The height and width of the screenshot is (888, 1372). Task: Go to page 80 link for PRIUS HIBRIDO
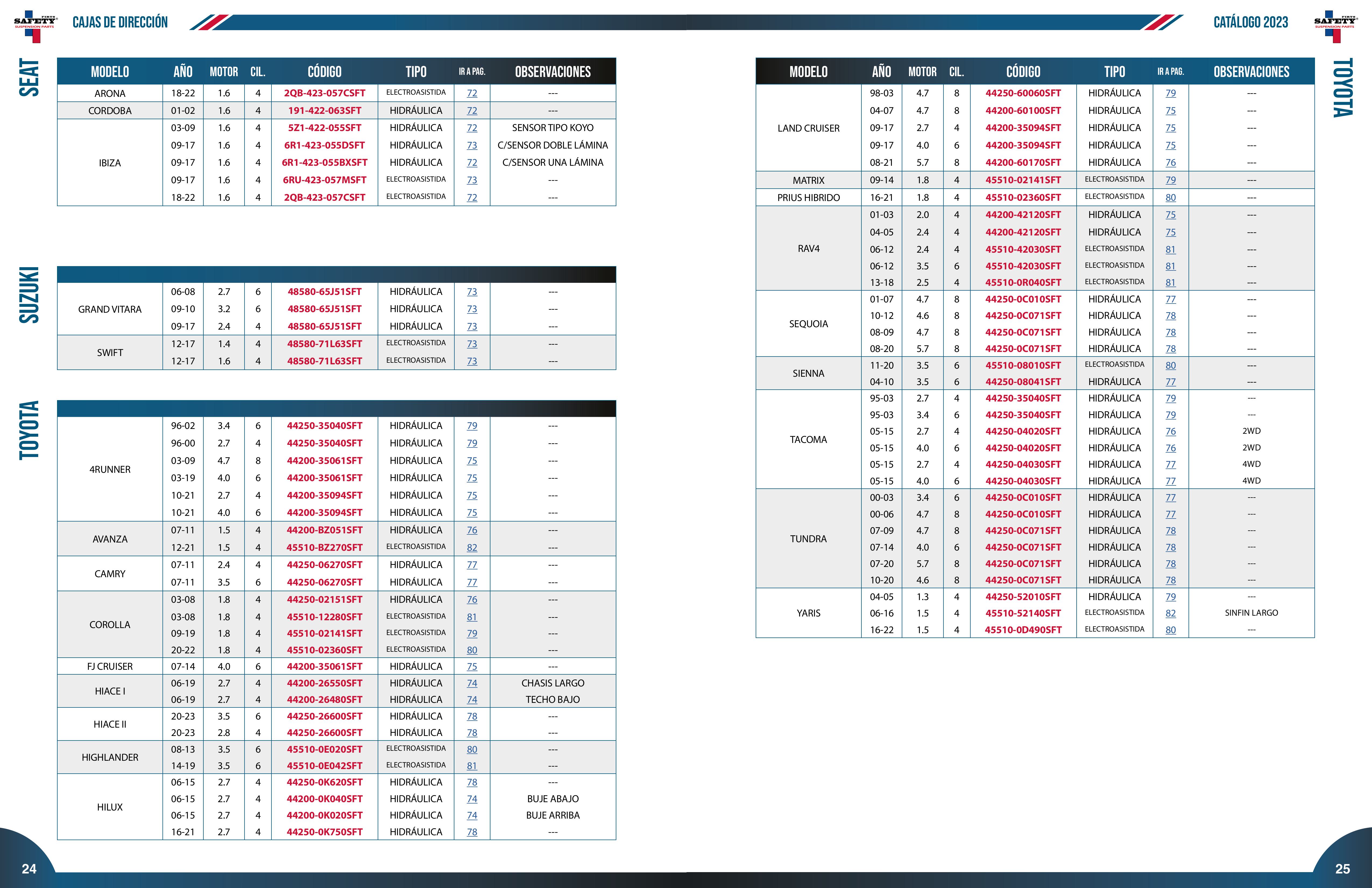tap(1171, 197)
